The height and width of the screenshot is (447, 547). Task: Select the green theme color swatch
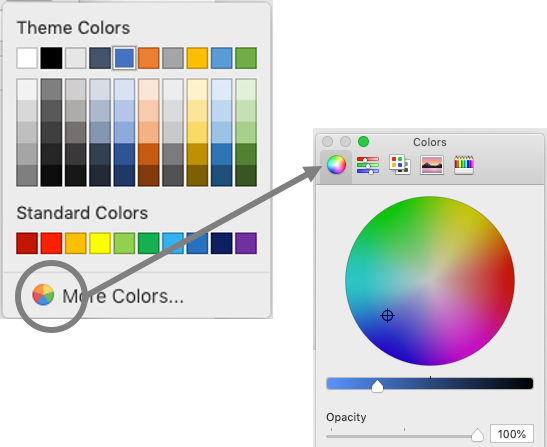point(246,58)
